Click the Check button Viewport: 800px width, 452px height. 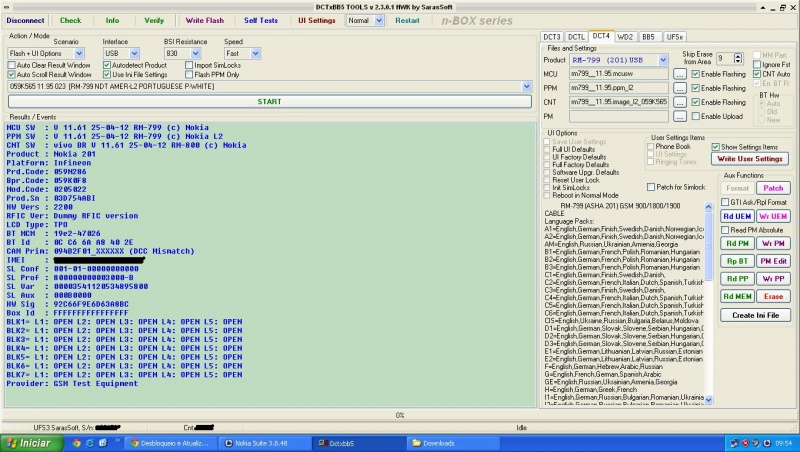pos(70,20)
